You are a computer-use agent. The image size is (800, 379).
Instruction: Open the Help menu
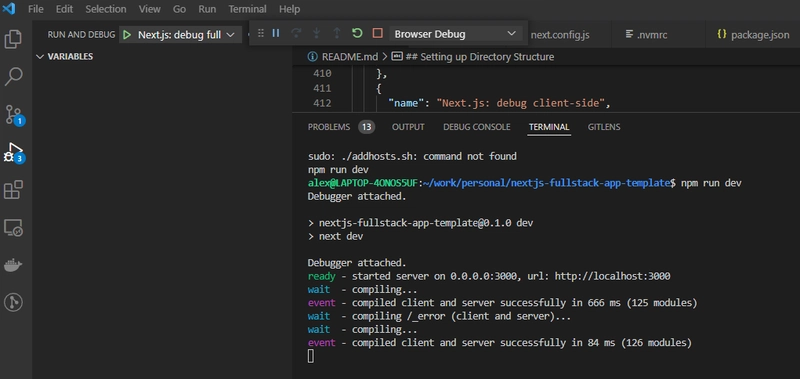click(x=289, y=9)
